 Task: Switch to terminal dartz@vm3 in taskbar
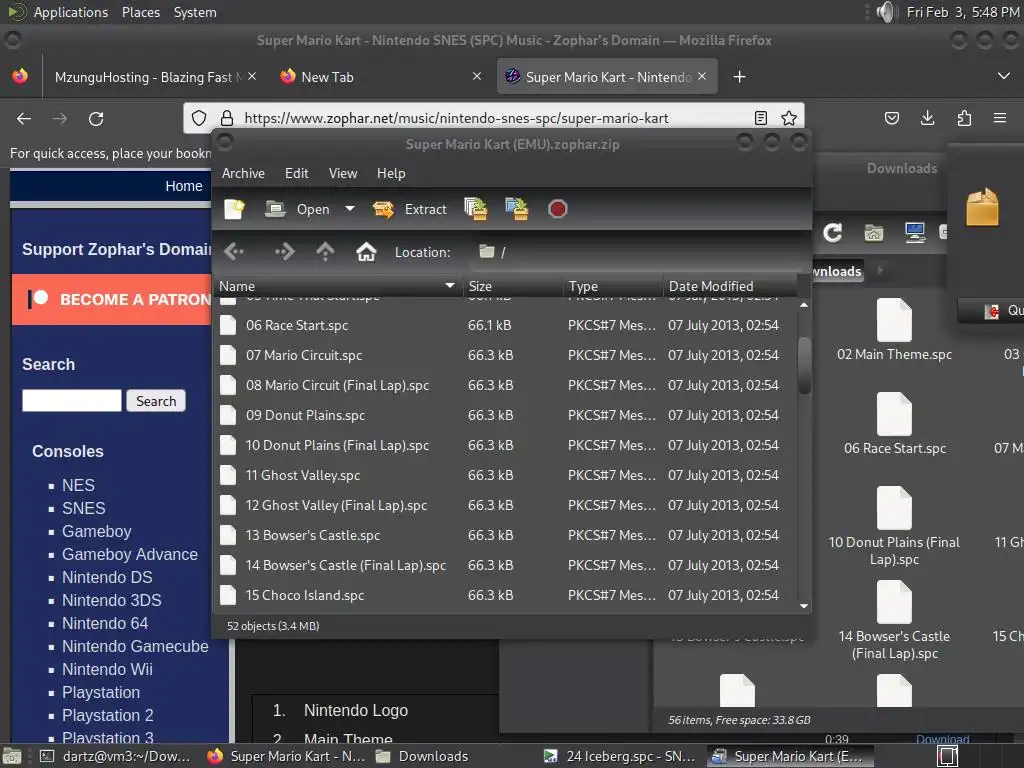pos(114,756)
